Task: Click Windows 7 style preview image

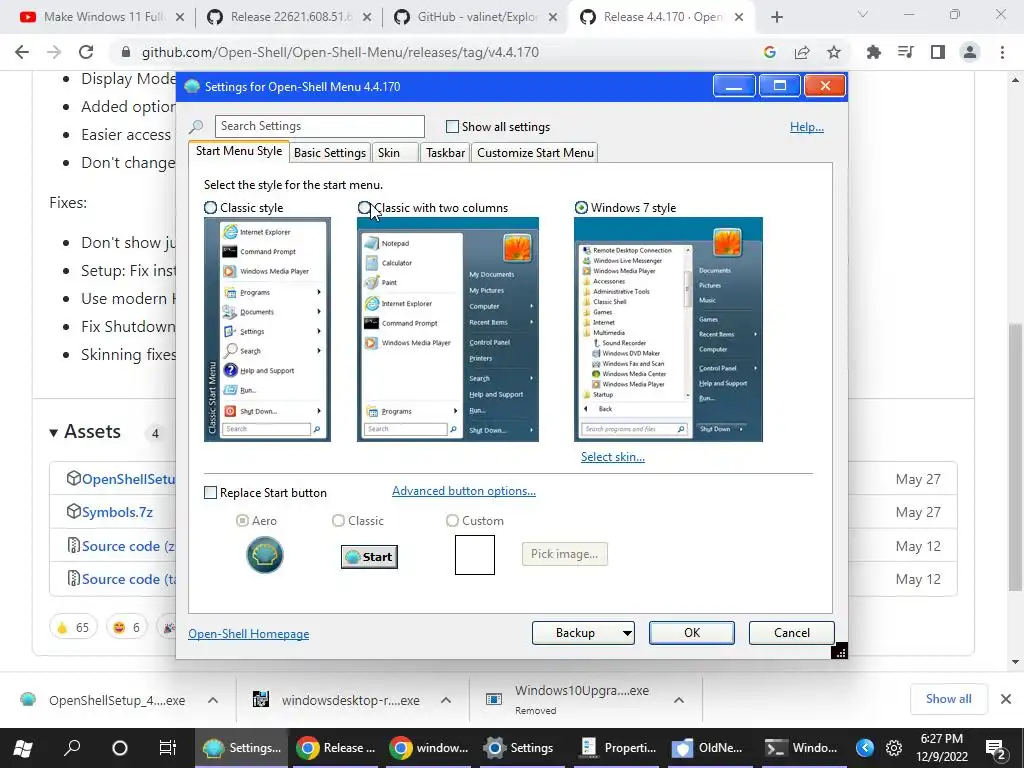Action: (668, 329)
